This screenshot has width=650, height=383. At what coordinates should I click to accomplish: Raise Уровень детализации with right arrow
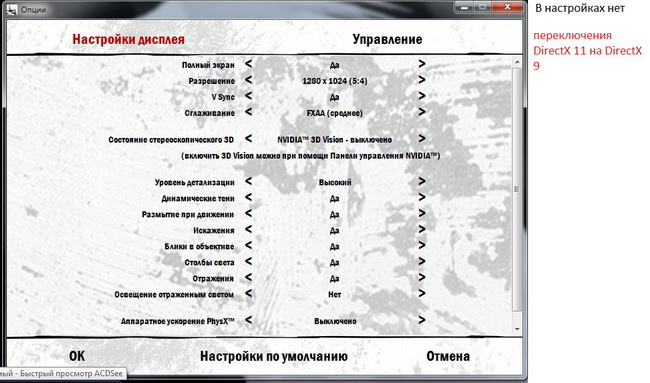pos(422,181)
